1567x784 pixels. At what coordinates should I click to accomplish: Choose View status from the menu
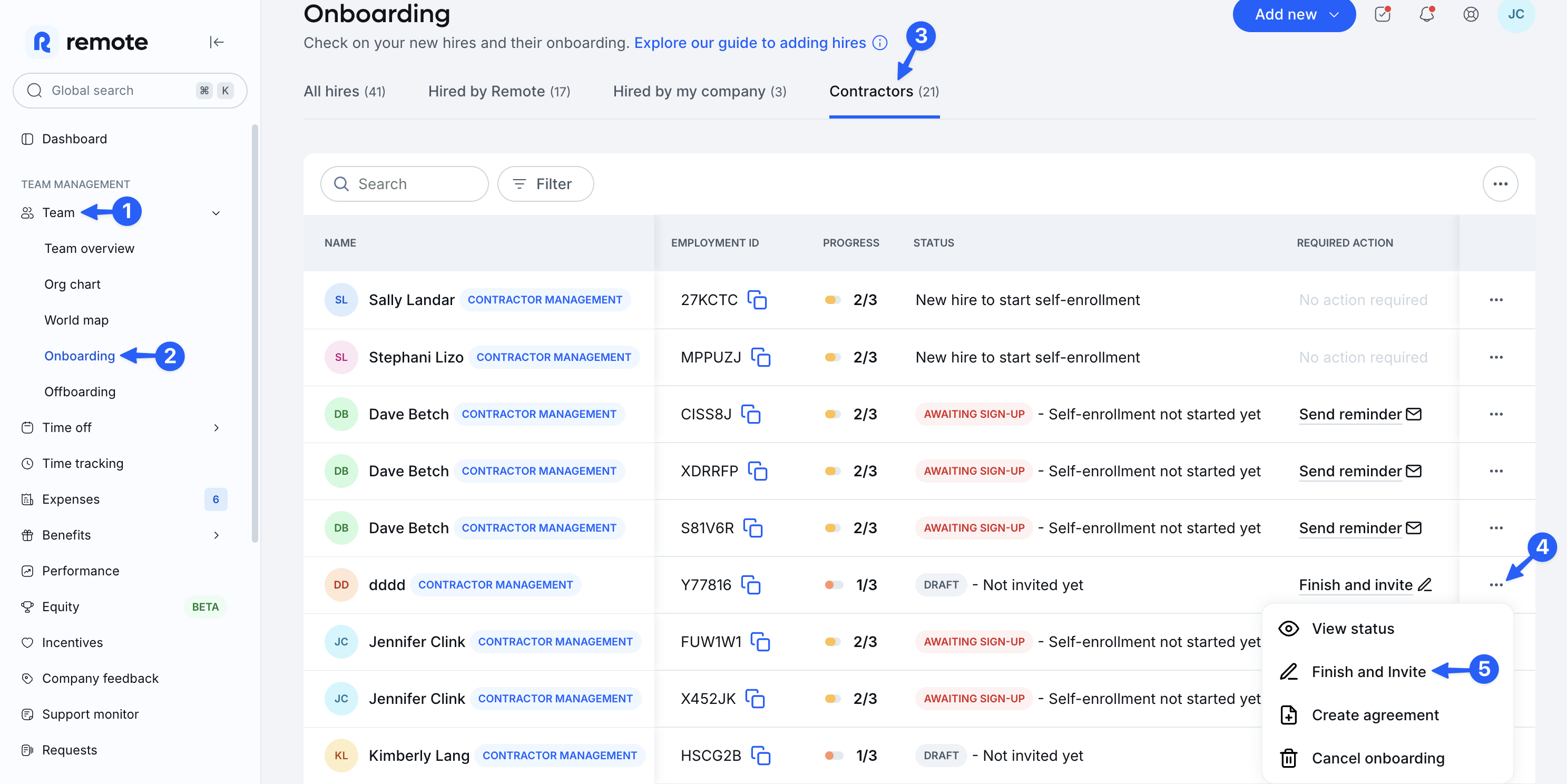point(1387,628)
